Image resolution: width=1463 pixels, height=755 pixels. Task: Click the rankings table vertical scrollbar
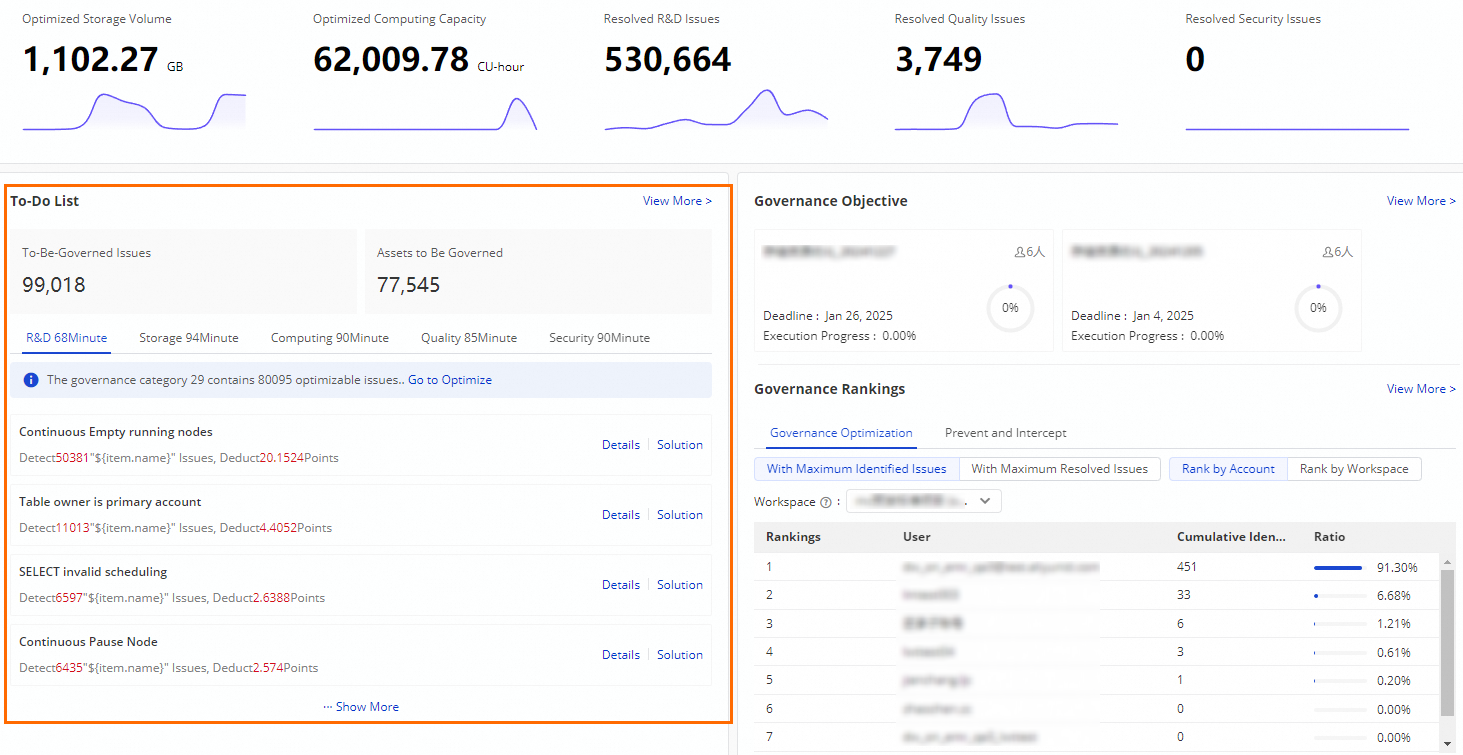click(1447, 643)
